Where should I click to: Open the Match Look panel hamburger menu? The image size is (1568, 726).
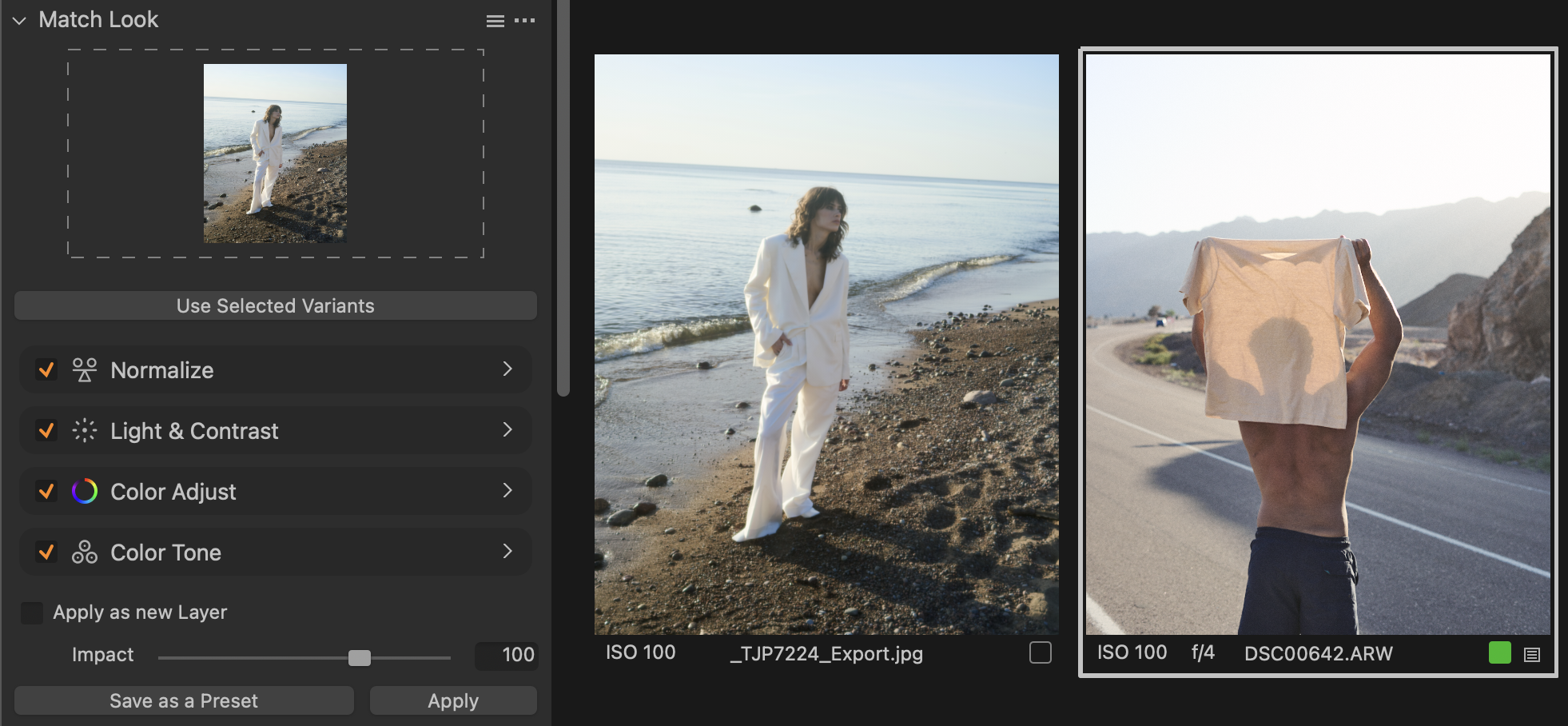(x=495, y=22)
